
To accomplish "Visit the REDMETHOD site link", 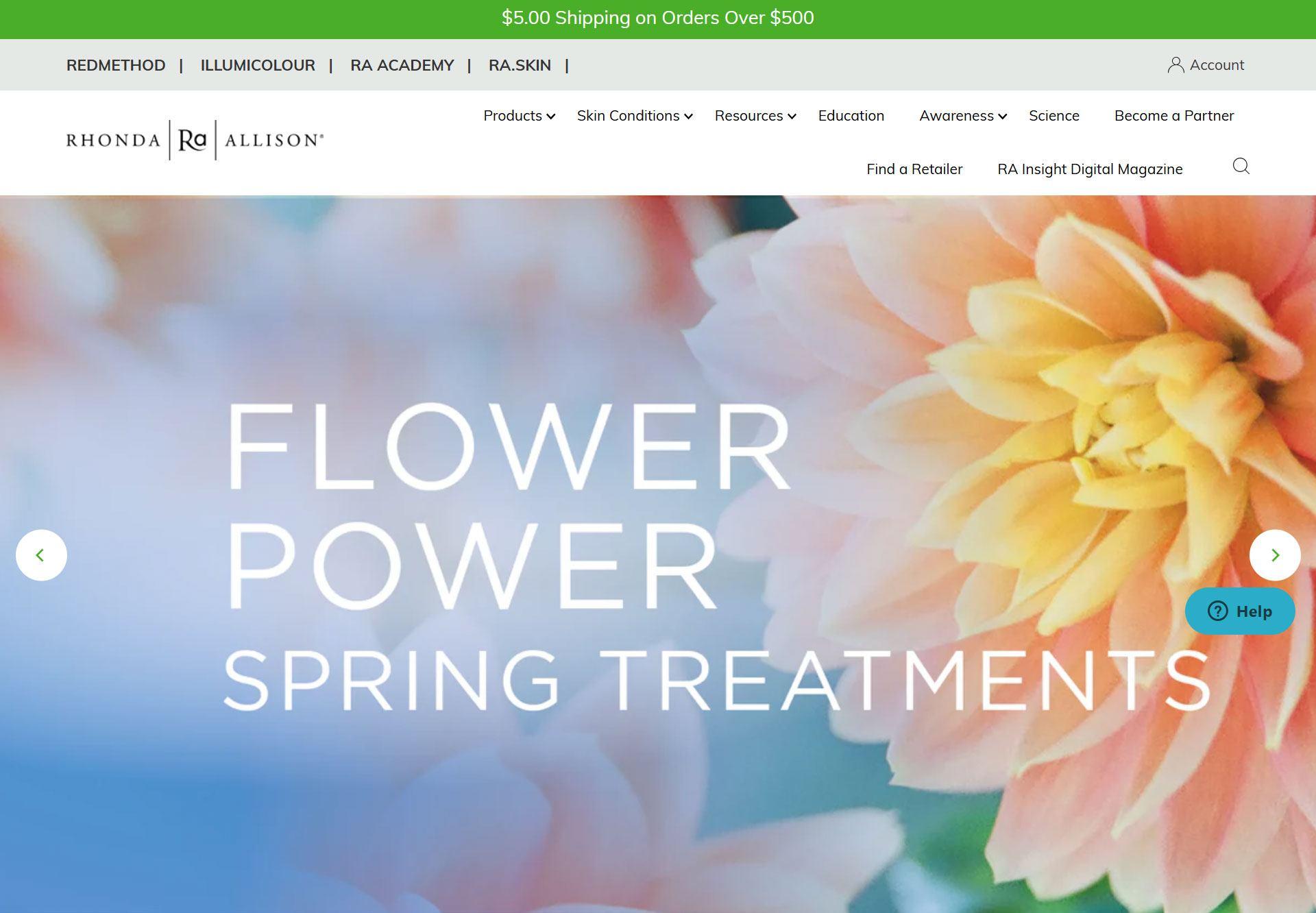I will 116,65.
